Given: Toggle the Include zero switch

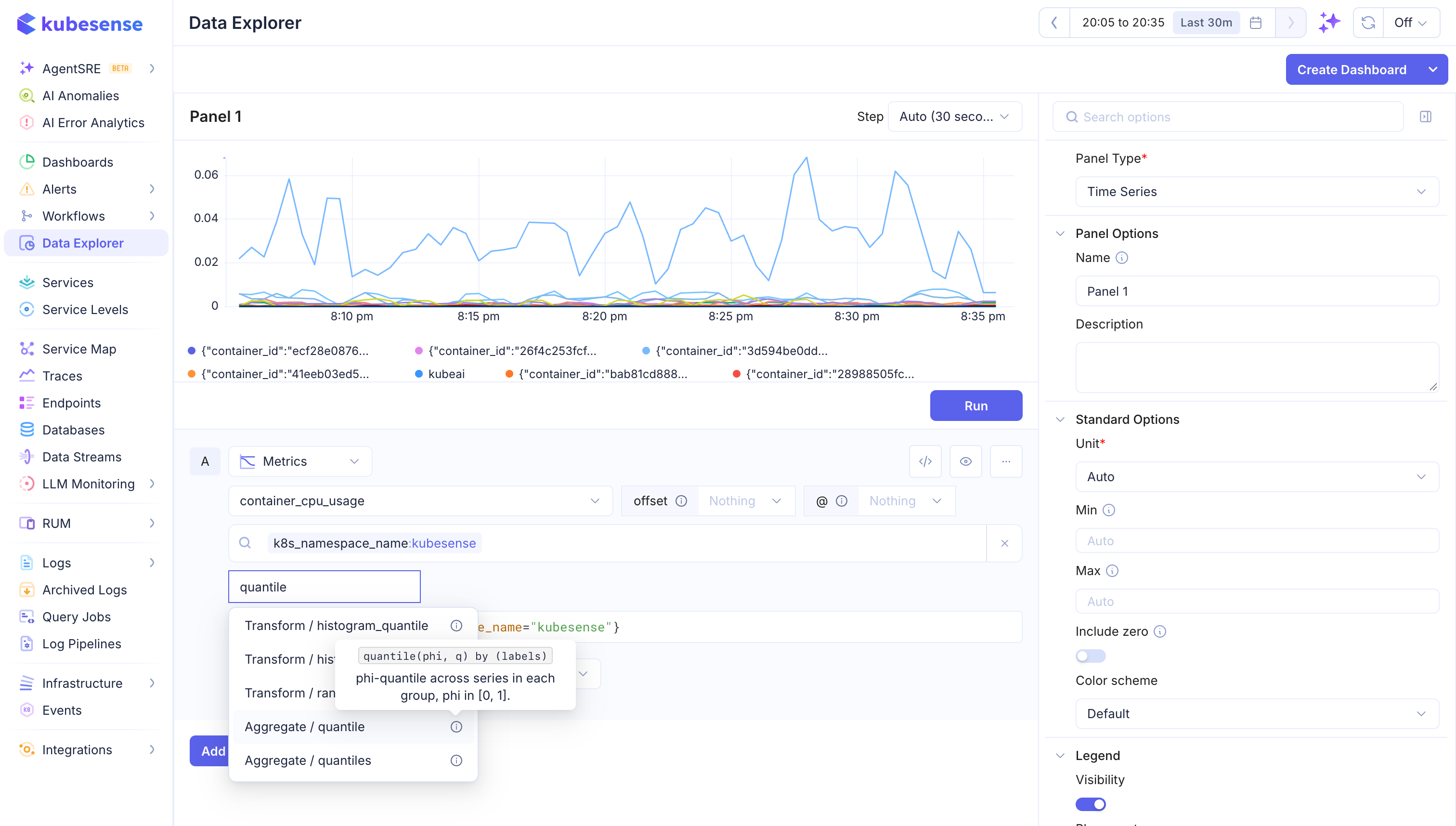Looking at the screenshot, I should point(1090,656).
